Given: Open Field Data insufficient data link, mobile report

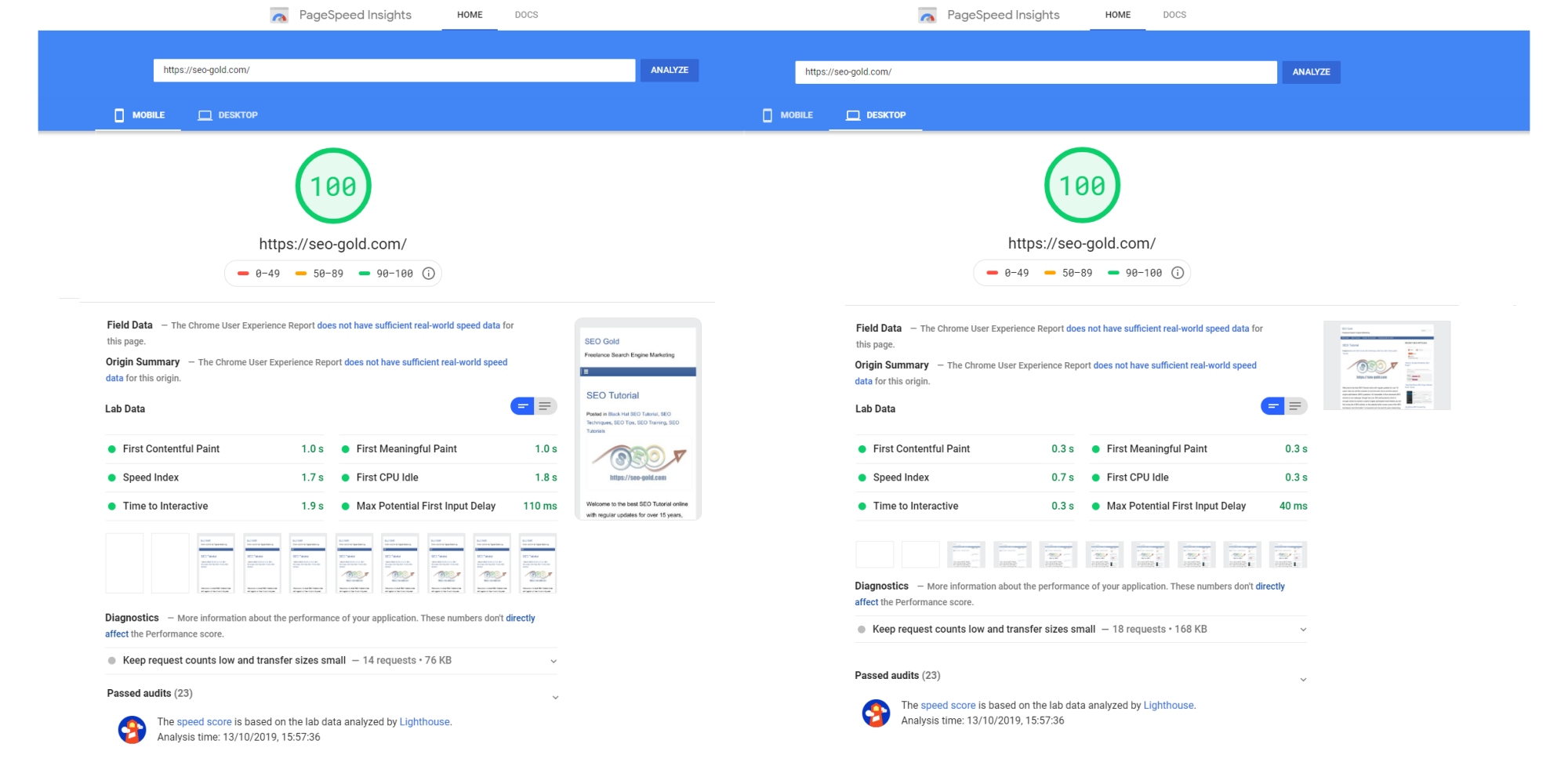Looking at the screenshot, I should (x=408, y=325).
